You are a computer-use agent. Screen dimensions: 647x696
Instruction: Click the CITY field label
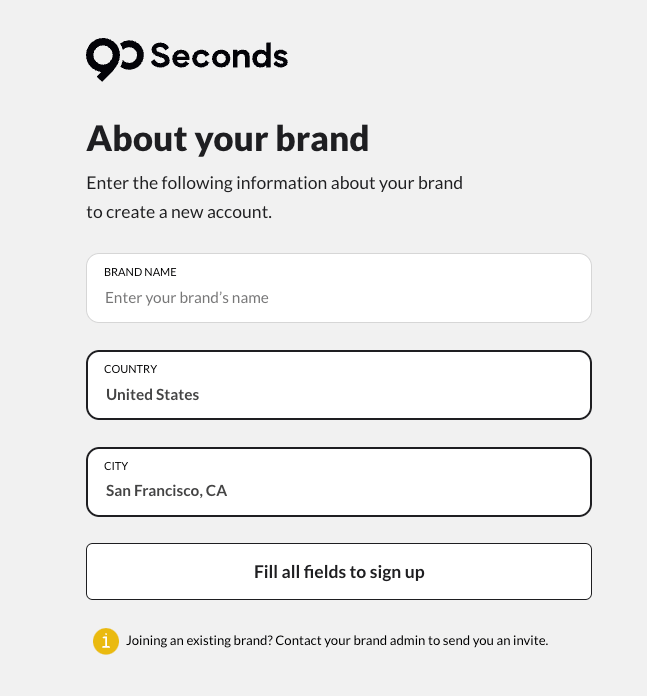tap(116, 466)
